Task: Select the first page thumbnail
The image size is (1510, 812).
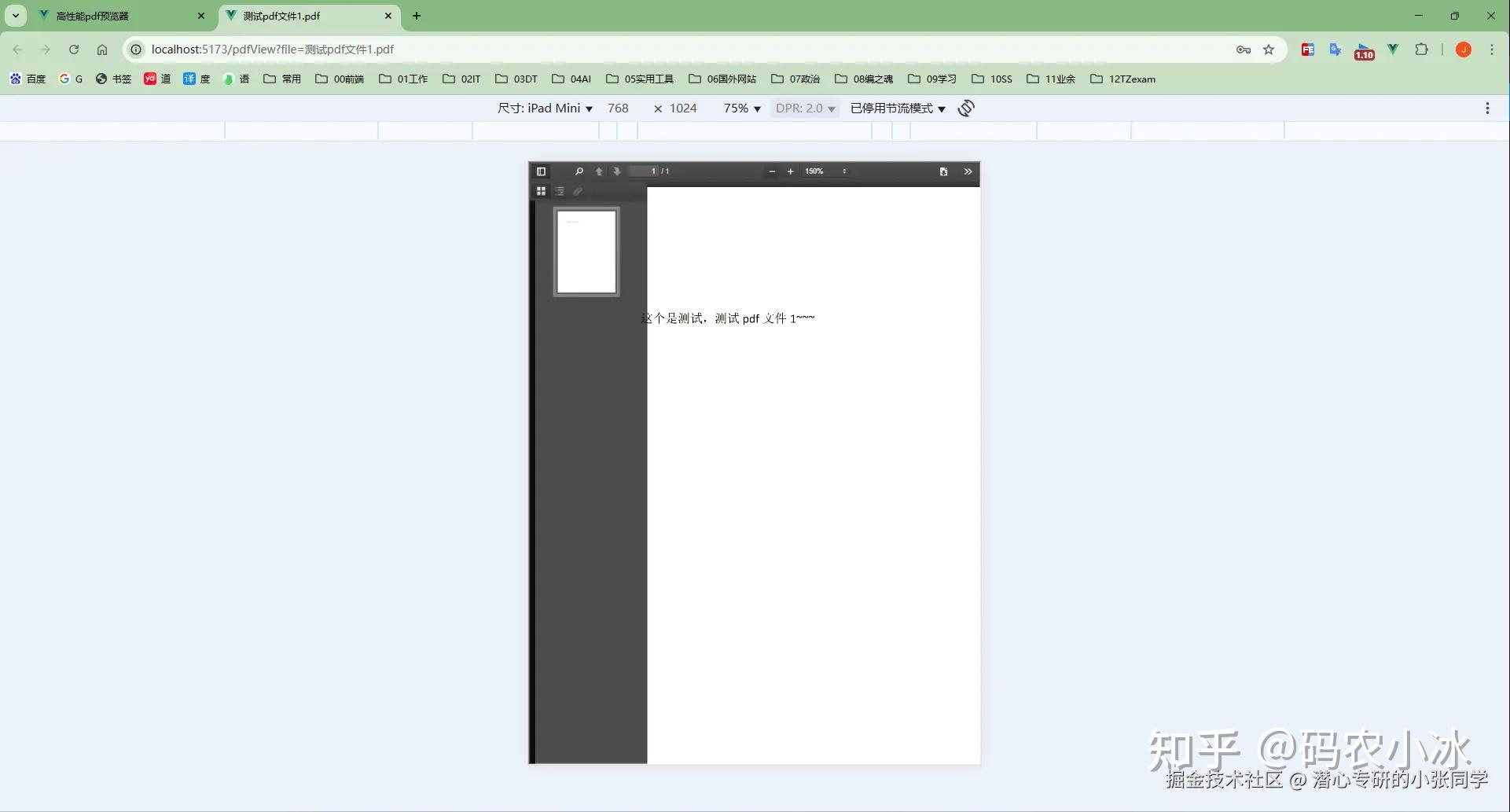Action: click(x=586, y=252)
